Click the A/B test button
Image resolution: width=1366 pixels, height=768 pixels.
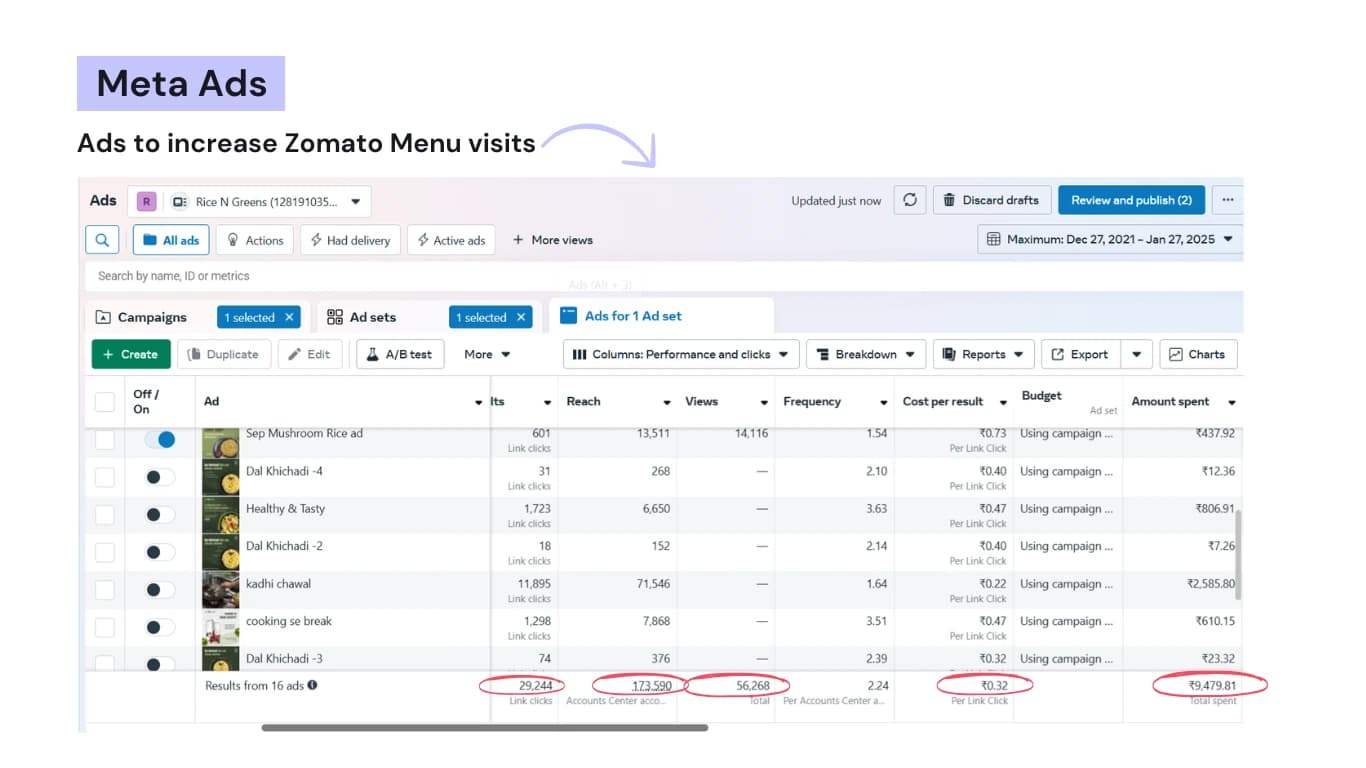pos(400,354)
